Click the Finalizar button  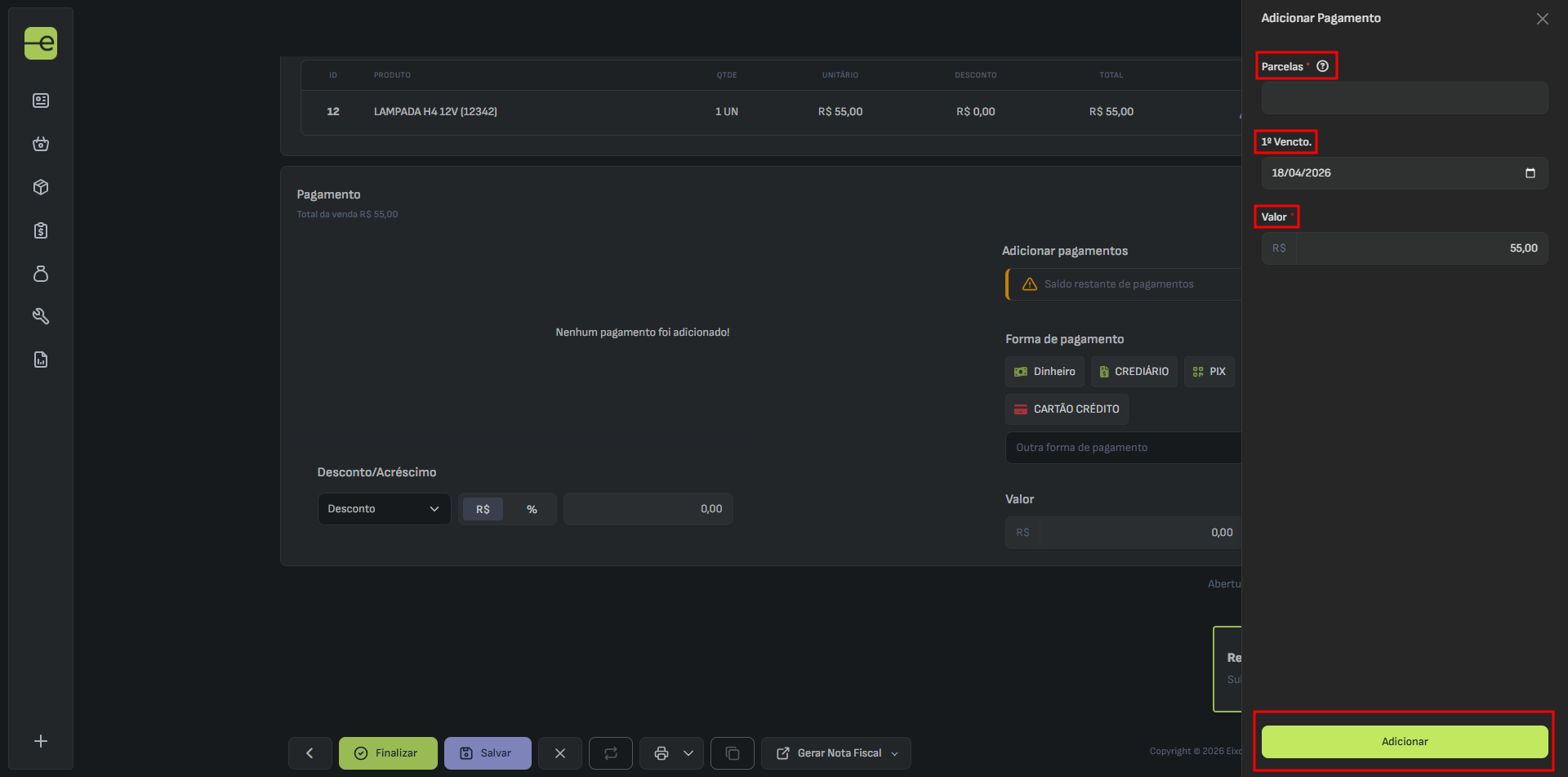(x=388, y=753)
